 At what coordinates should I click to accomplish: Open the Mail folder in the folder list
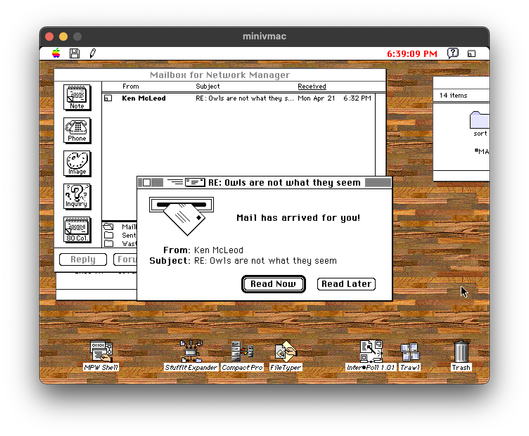click(120, 226)
